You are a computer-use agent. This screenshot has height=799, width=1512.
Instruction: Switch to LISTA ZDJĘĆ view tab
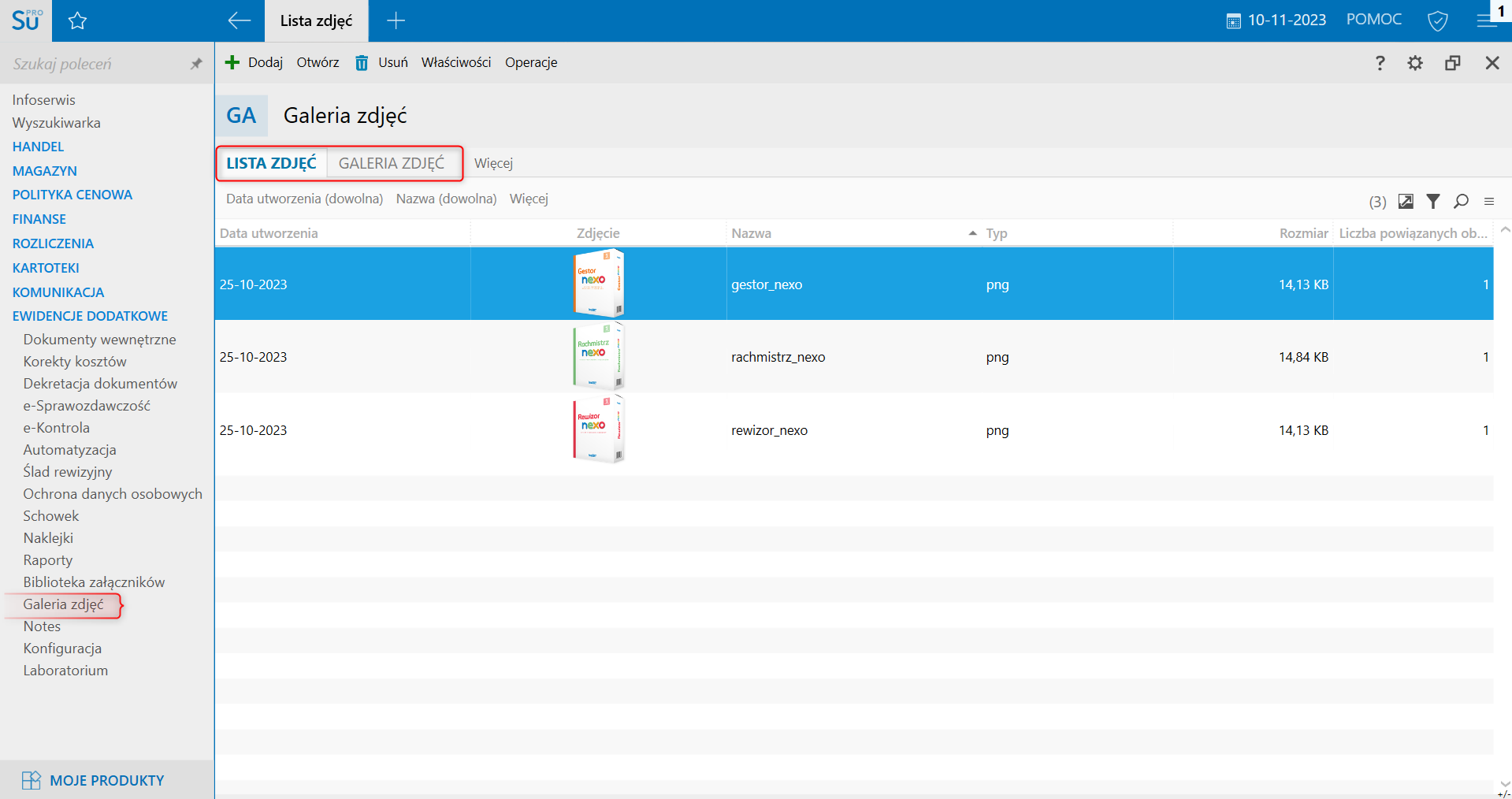[x=271, y=163]
